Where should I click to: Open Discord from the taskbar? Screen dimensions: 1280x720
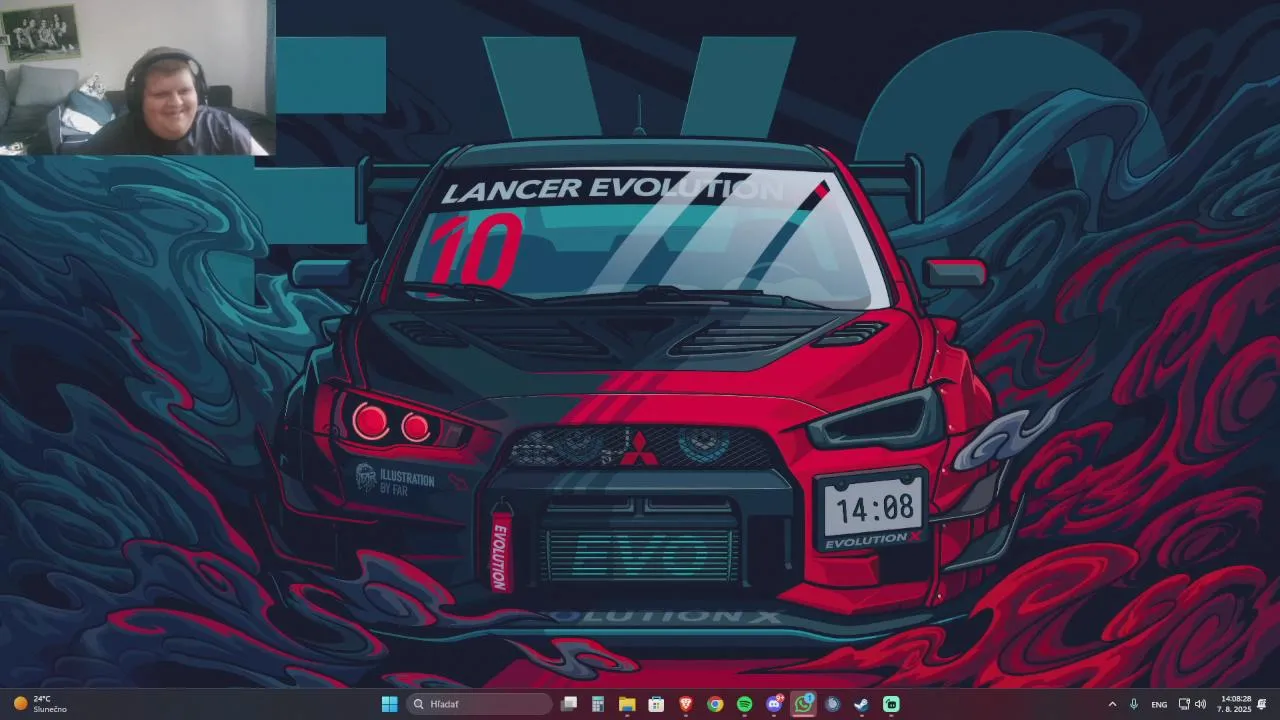774,704
